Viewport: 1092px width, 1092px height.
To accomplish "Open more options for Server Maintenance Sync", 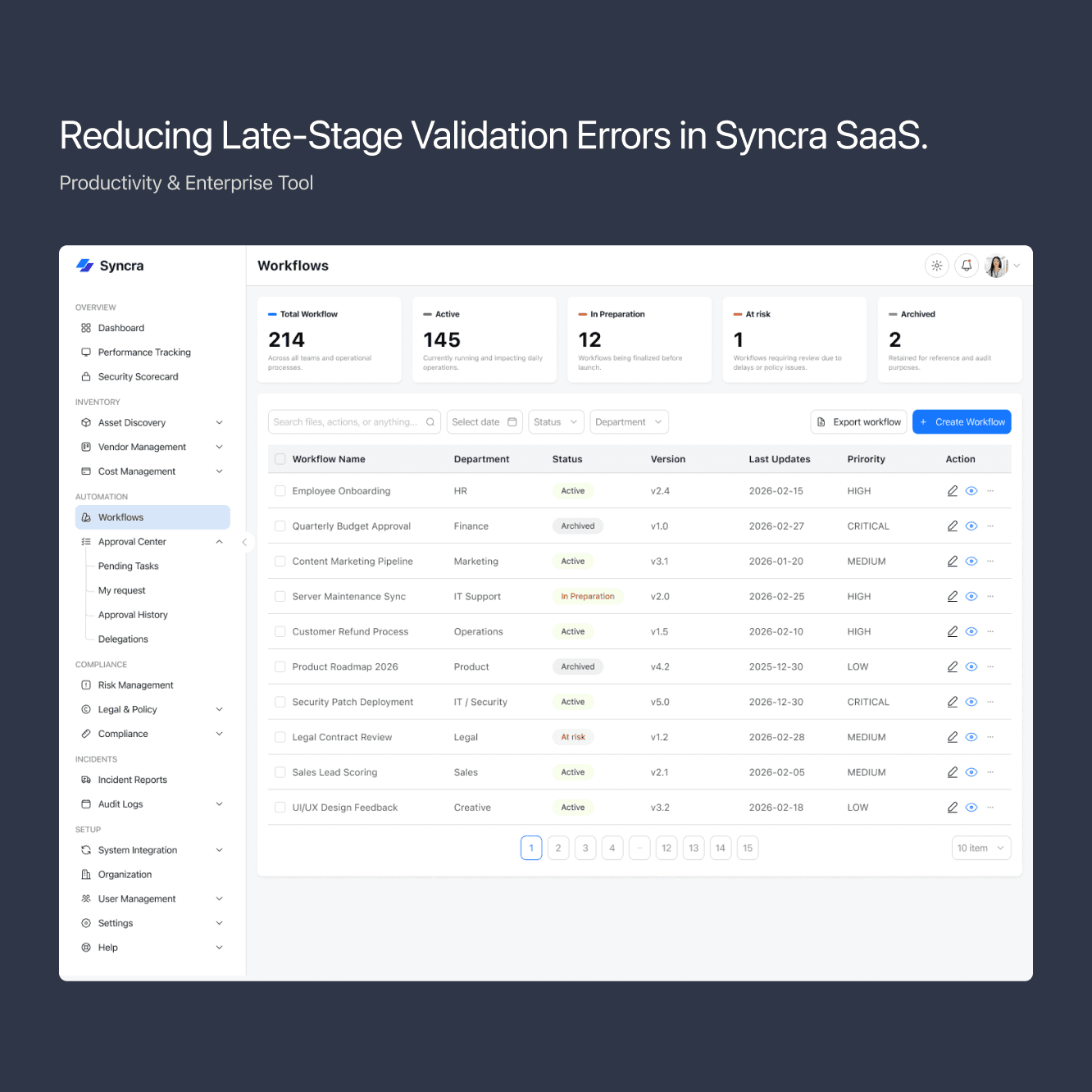I will point(990,597).
